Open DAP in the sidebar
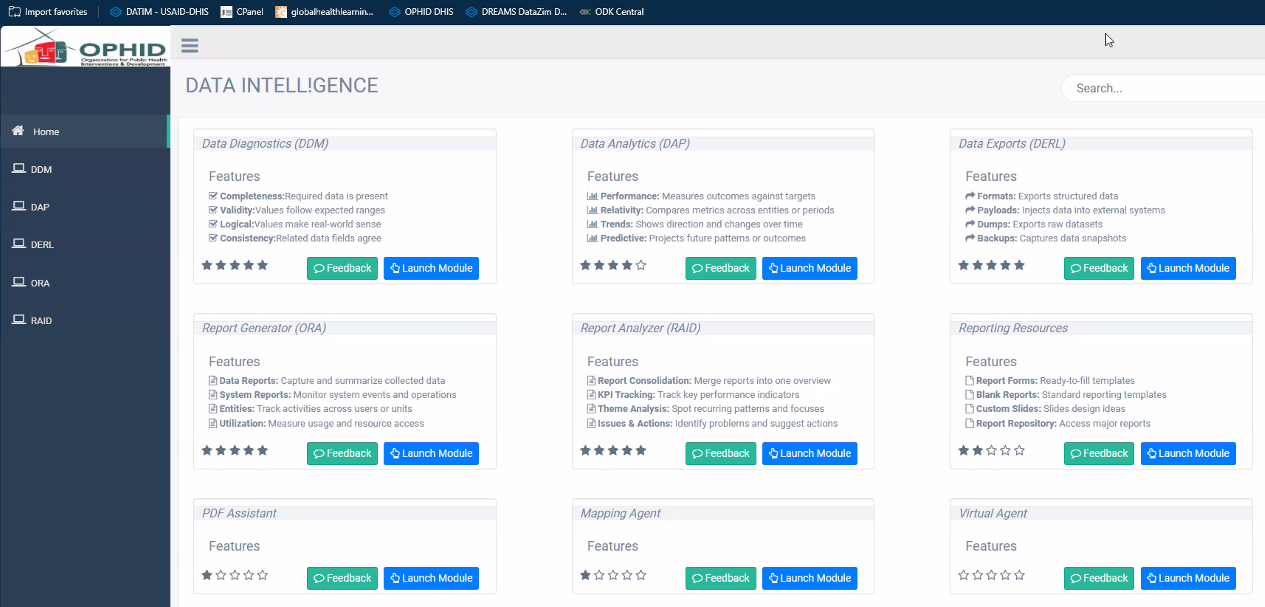 (84, 207)
